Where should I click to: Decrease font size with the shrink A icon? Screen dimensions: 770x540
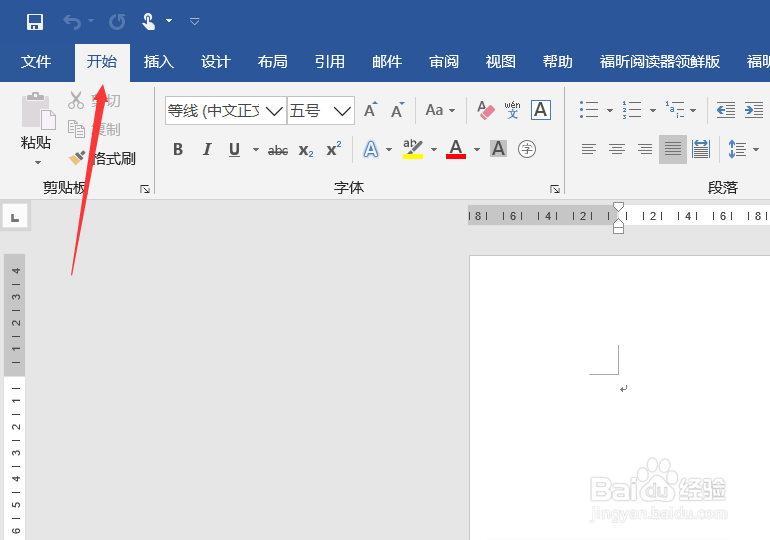397,110
